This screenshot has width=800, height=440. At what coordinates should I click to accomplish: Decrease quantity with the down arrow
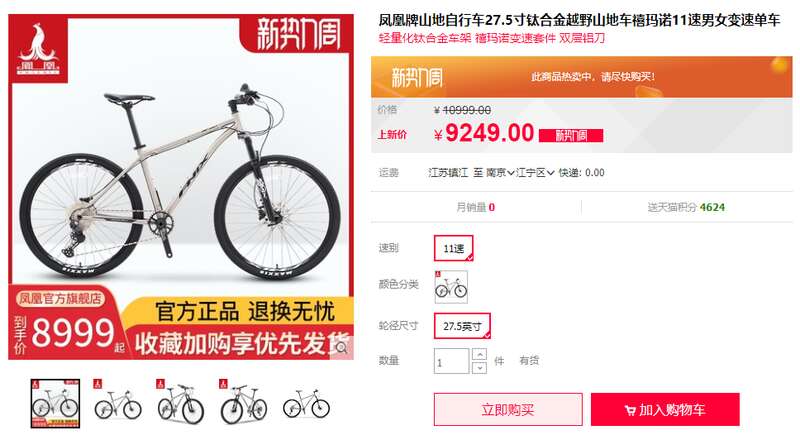tap(479, 368)
